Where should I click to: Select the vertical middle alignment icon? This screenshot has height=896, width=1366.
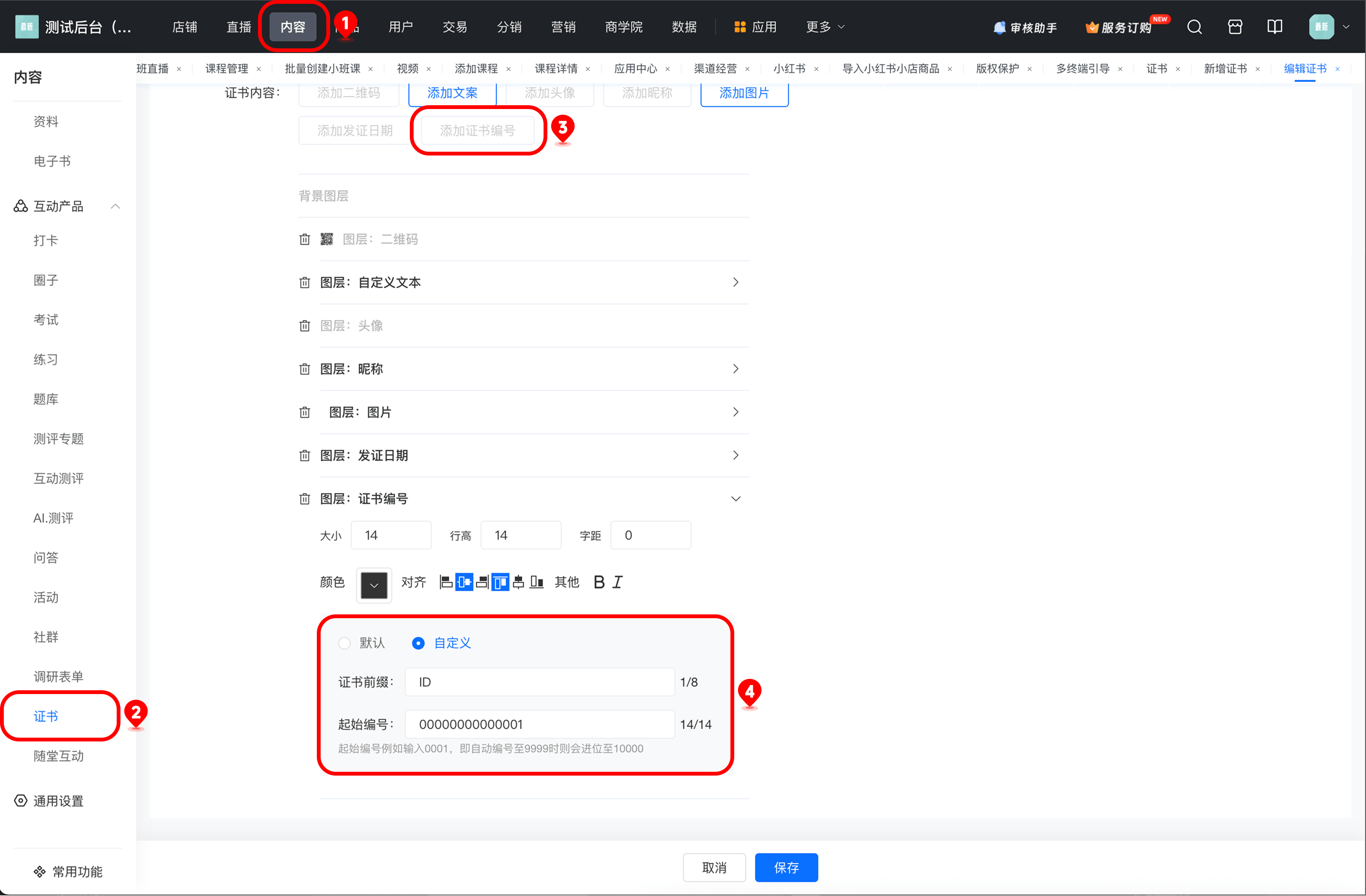coord(518,582)
